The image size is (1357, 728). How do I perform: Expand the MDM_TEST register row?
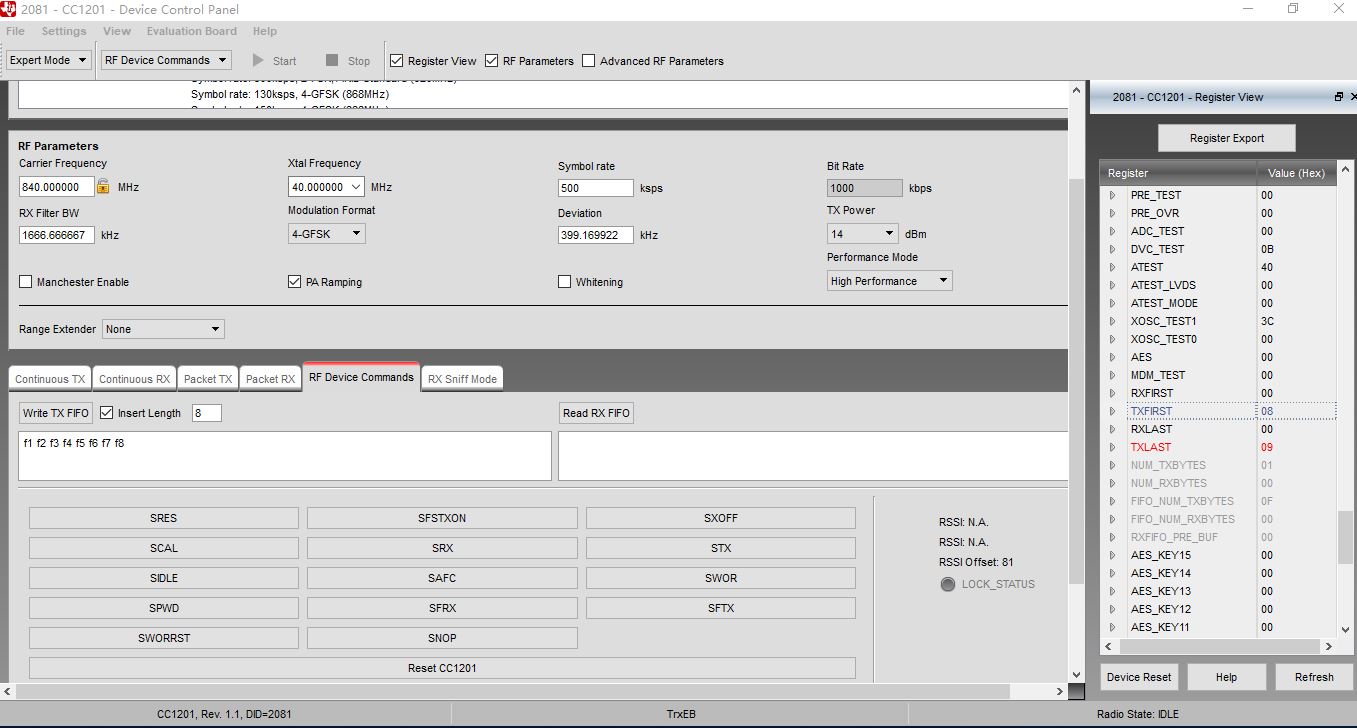pos(1112,375)
